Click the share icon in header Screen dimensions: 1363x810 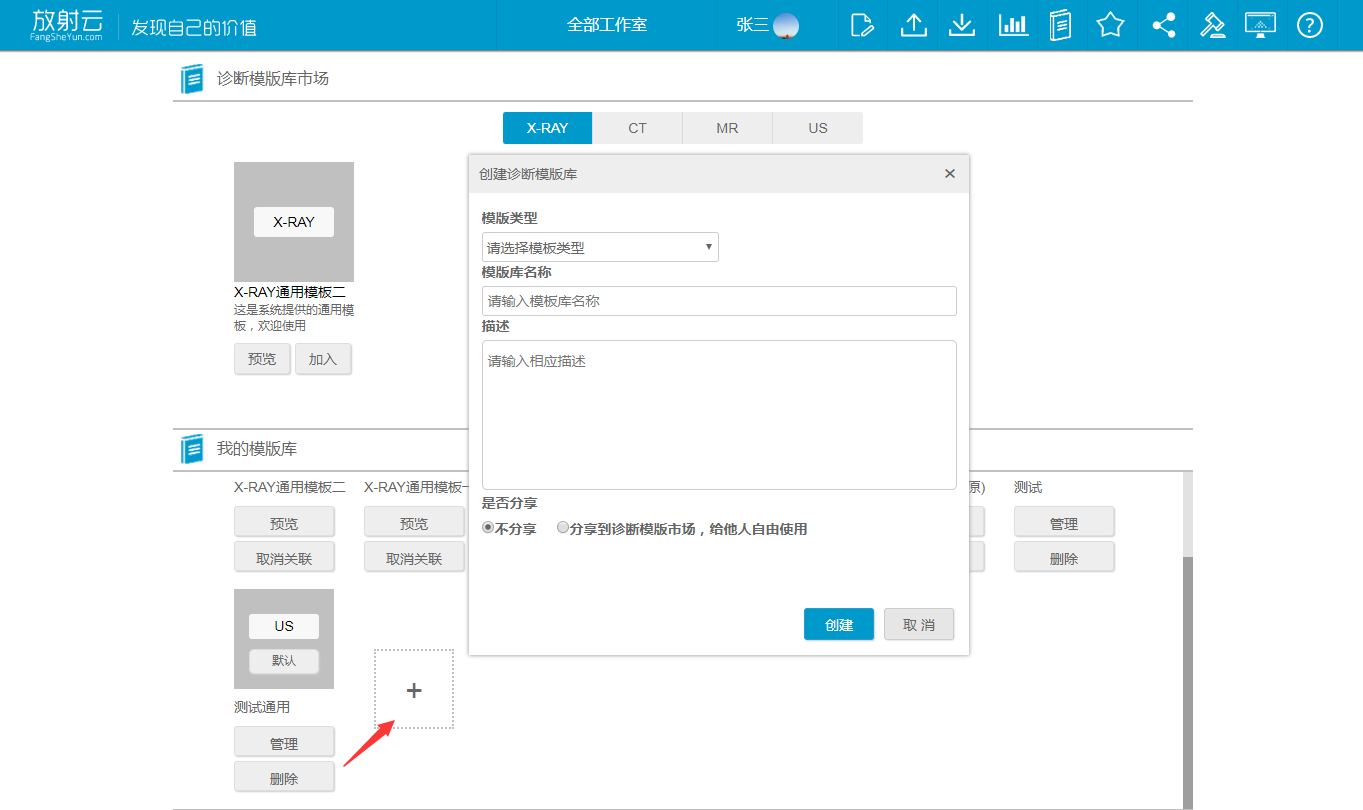click(x=1163, y=25)
